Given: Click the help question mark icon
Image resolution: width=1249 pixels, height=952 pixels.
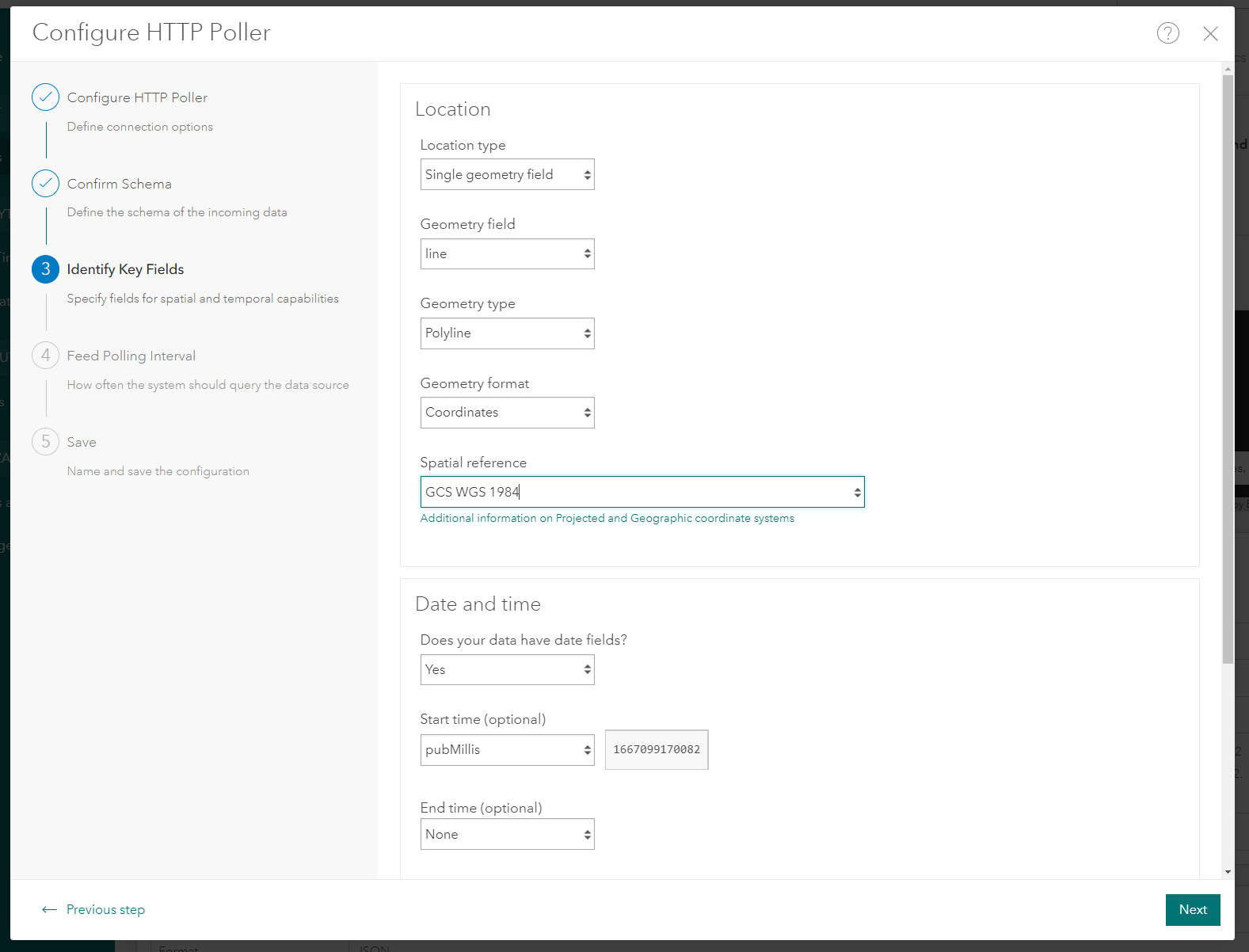Looking at the screenshot, I should (1167, 33).
